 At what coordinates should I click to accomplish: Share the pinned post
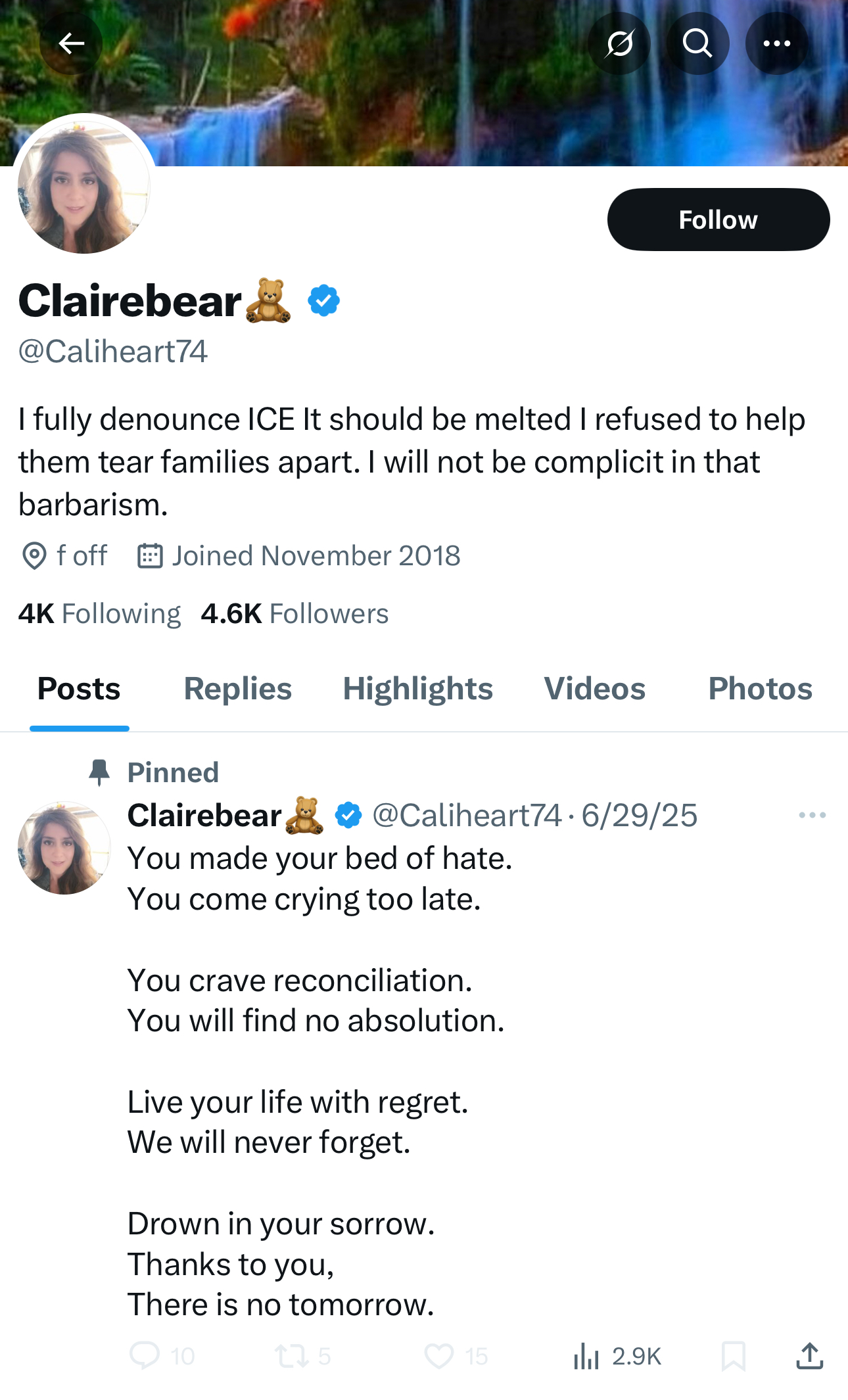tap(809, 1355)
